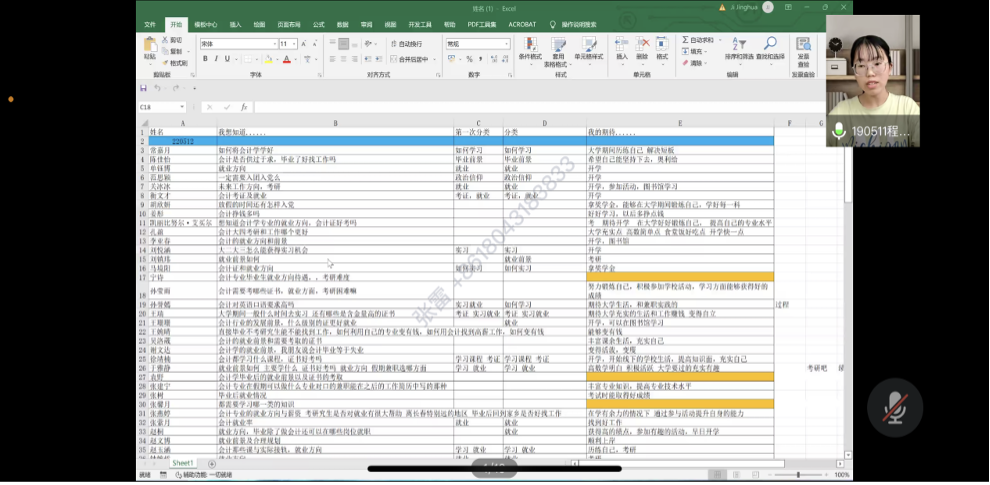The height and width of the screenshot is (485, 990).
Task: Open Conditional Formatting (条件格式)
Action: click(529, 47)
